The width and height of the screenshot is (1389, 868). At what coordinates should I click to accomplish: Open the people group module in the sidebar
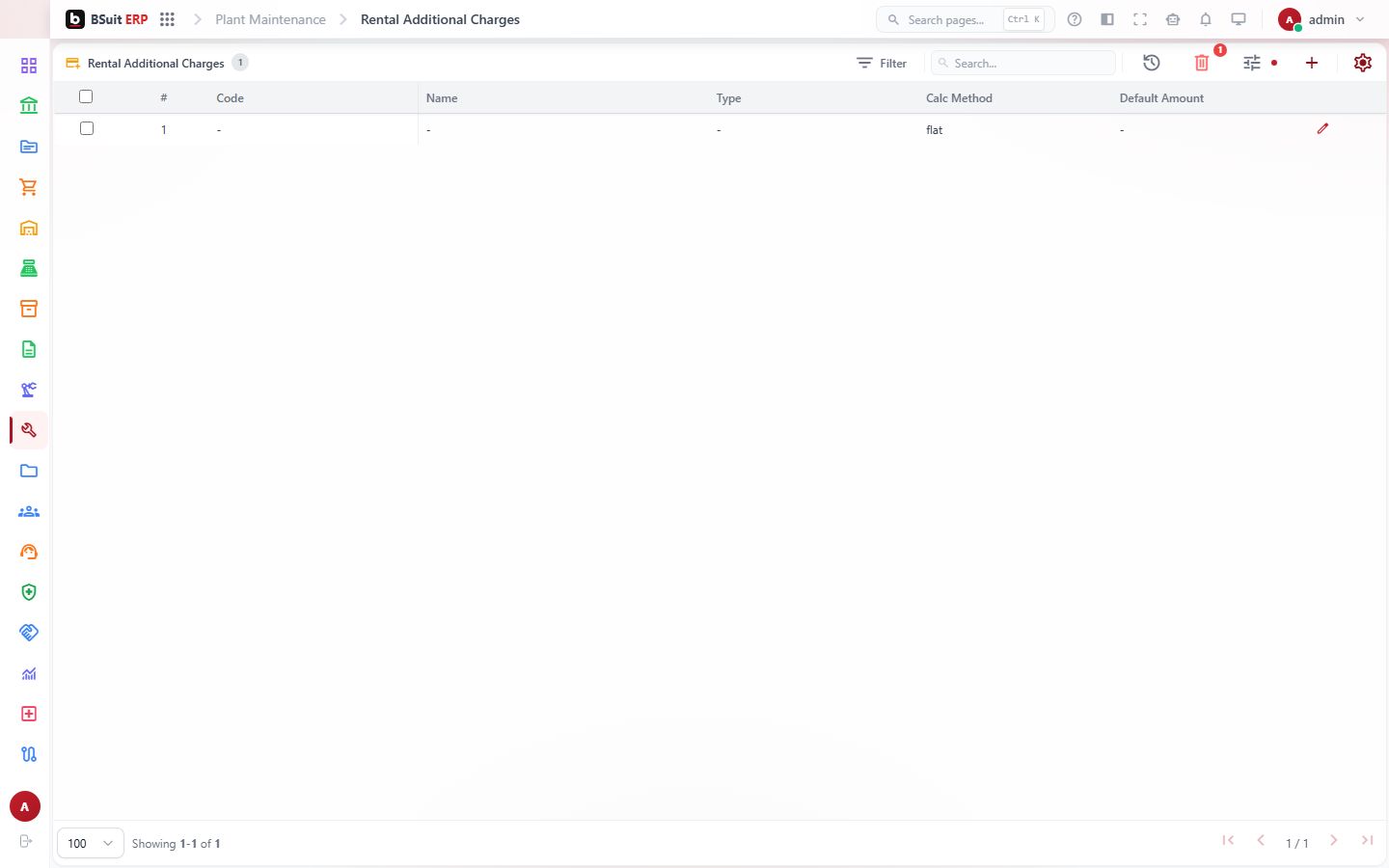tap(29, 511)
